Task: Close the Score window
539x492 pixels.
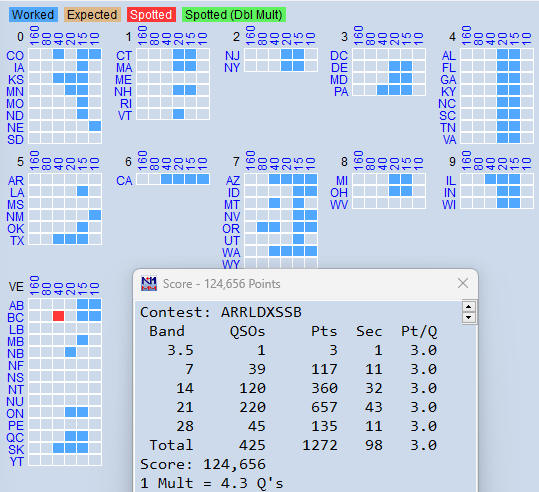Action: tap(463, 284)
